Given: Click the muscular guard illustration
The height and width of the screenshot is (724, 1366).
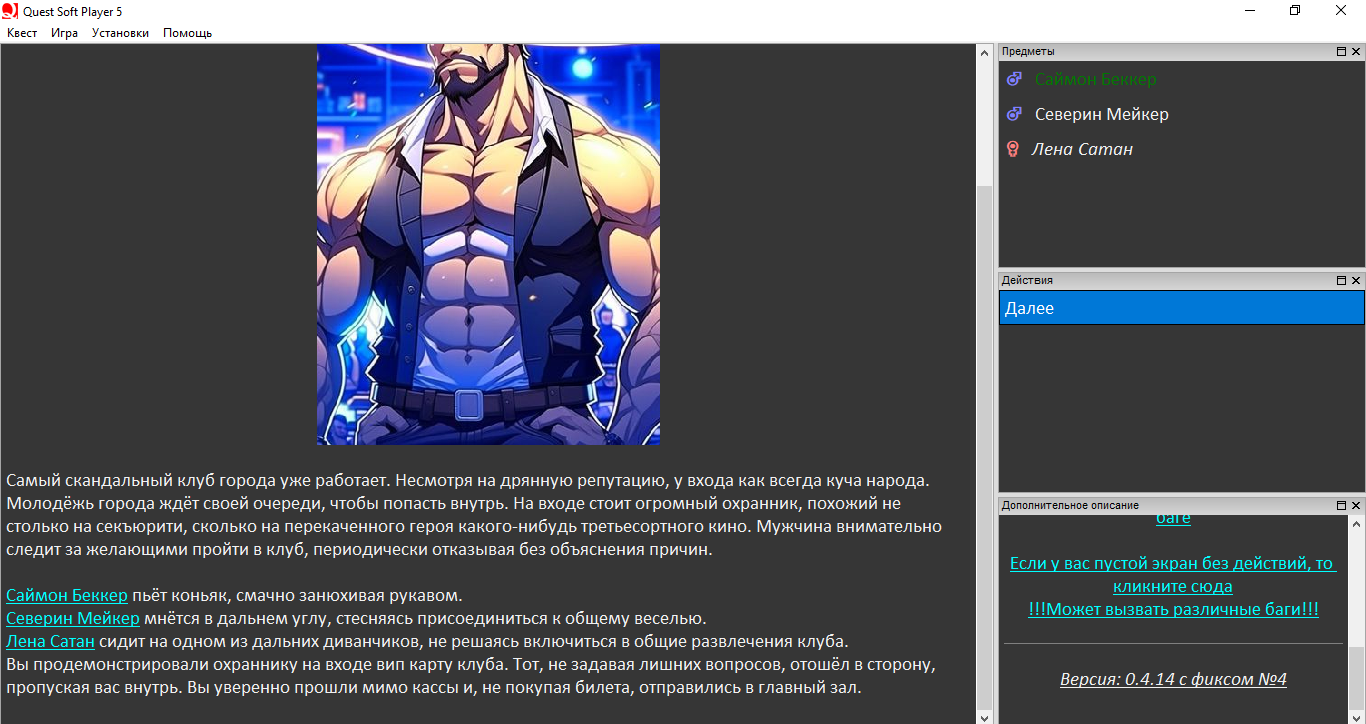Looking at the screenshot, I should [488, 244].
